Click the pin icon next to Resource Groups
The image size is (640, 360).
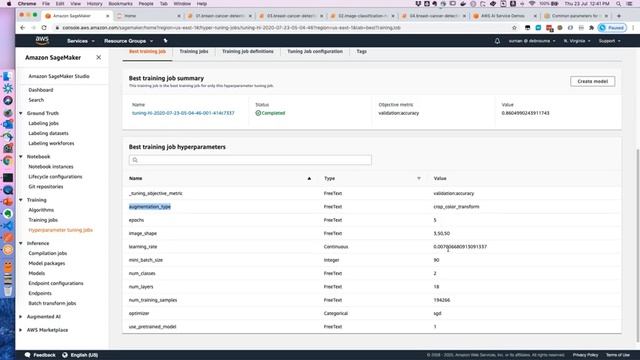(165, 41)
